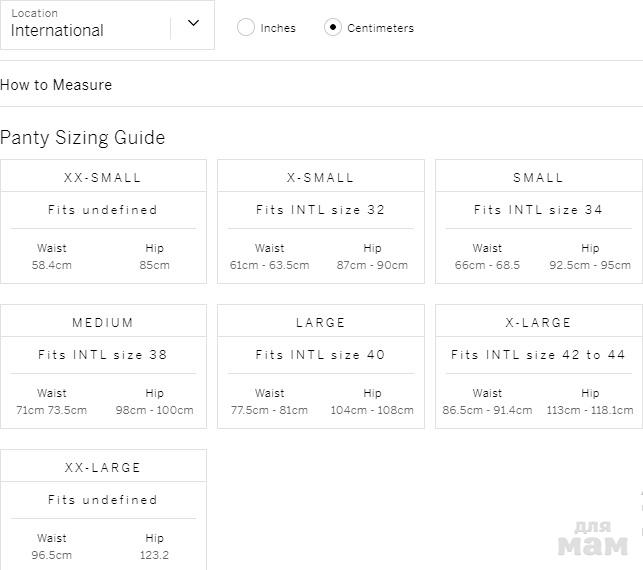The width and height of the screenshot is (643, 570).
Task: Click the Fits INTL size 34 text
Action: pos(538,210)
